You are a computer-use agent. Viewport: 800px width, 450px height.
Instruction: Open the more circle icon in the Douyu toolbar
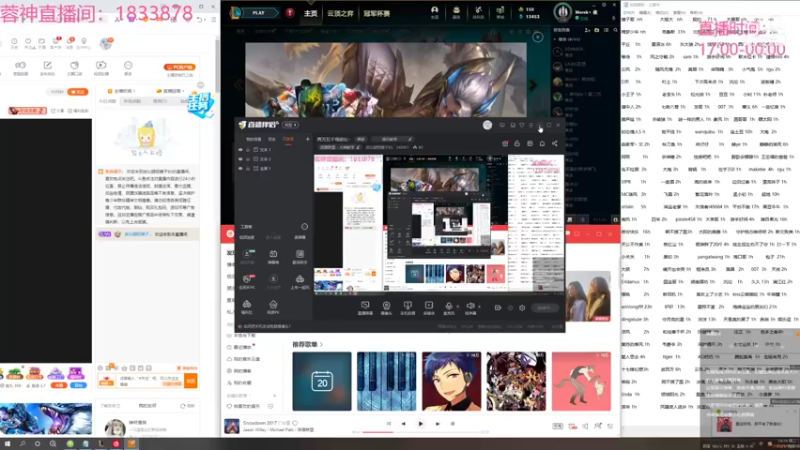tap(128, 65)
